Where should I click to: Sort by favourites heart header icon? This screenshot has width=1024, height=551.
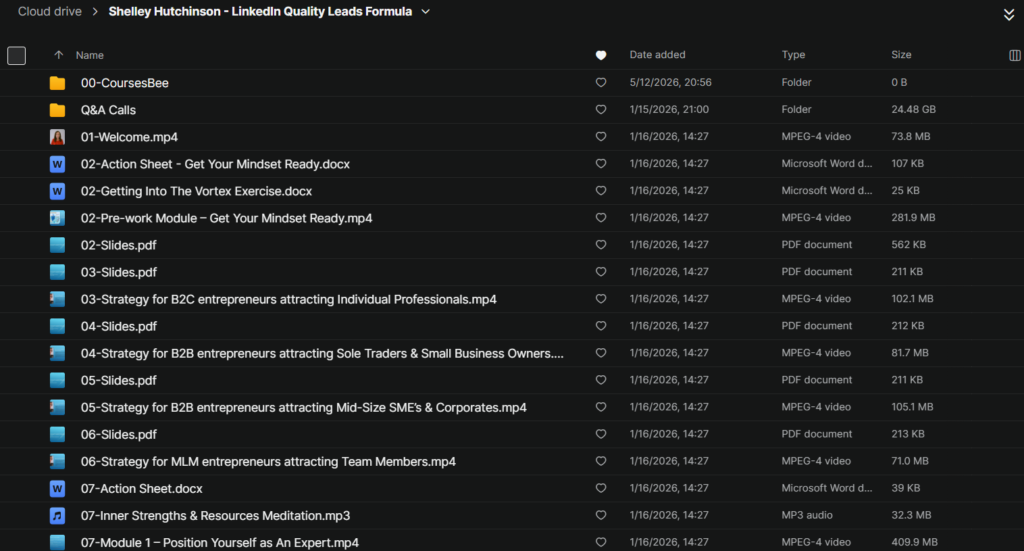(x=601, y=55)
